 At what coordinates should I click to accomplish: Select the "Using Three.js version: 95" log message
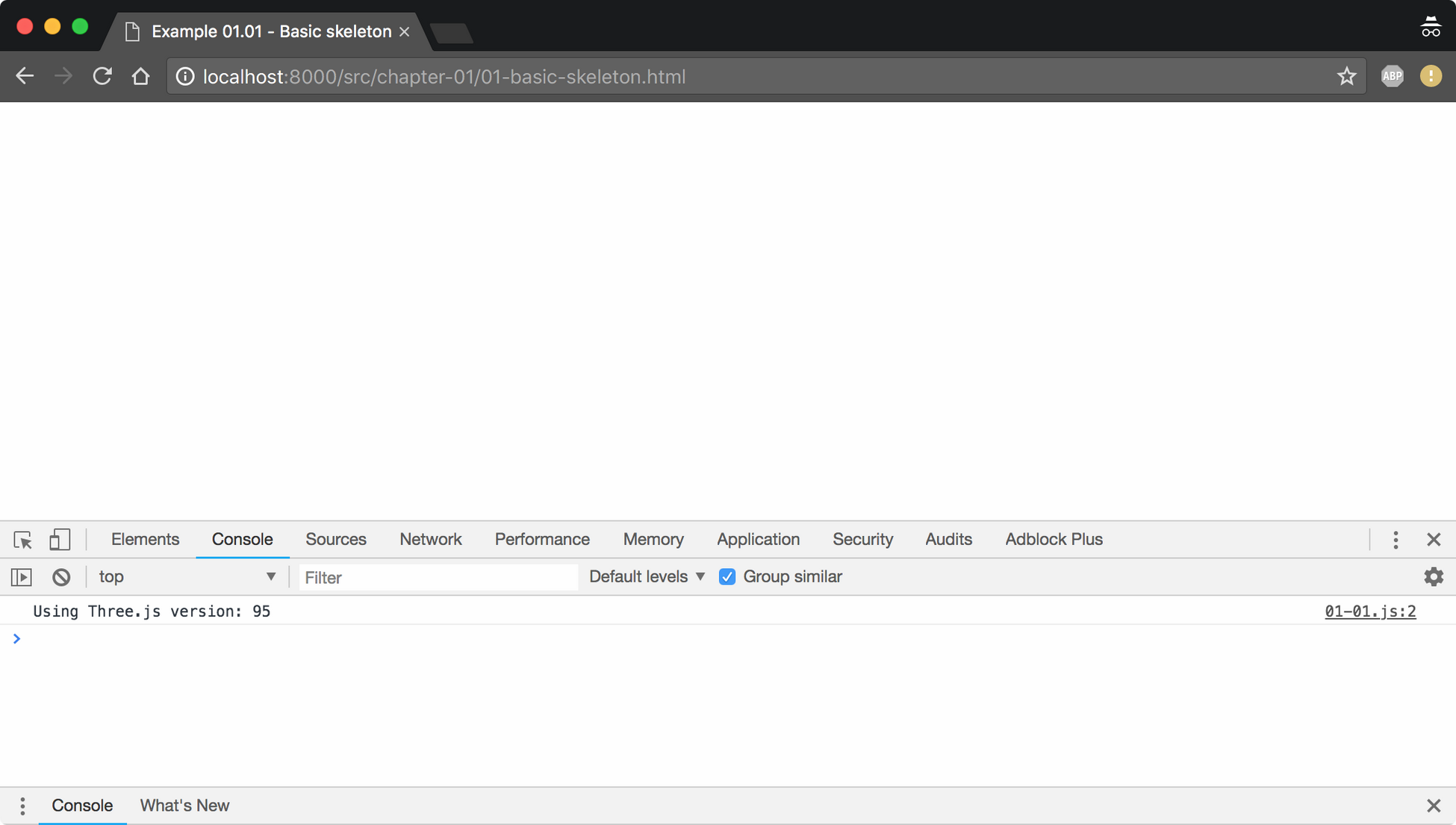(x=152, y=611)
